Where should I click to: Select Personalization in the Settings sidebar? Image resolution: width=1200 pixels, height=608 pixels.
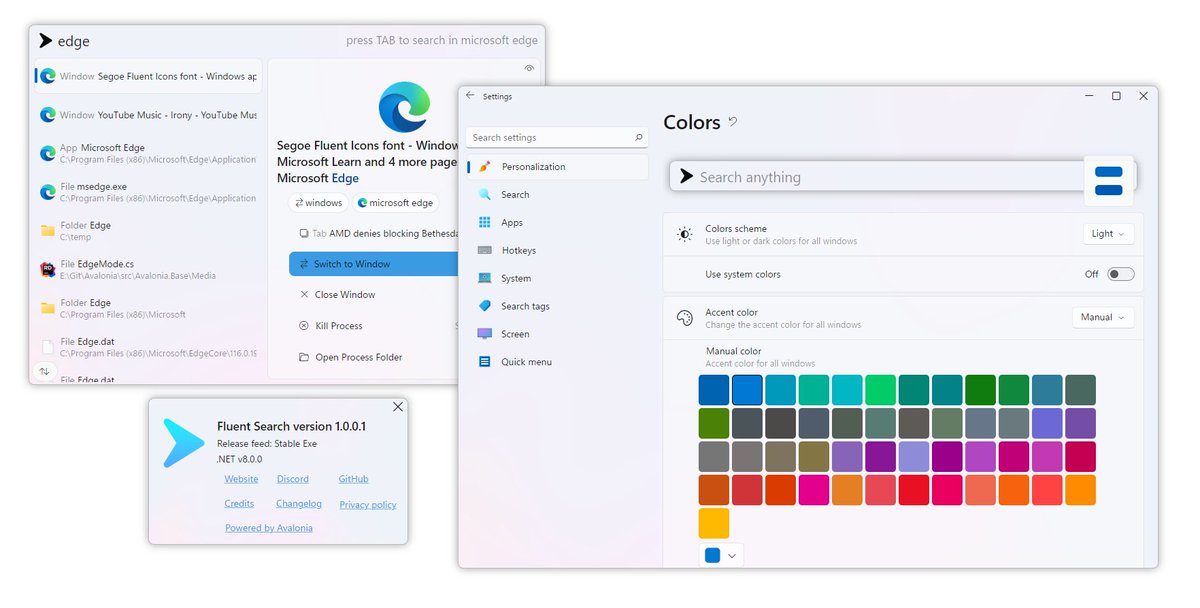[x=557, y=167]
